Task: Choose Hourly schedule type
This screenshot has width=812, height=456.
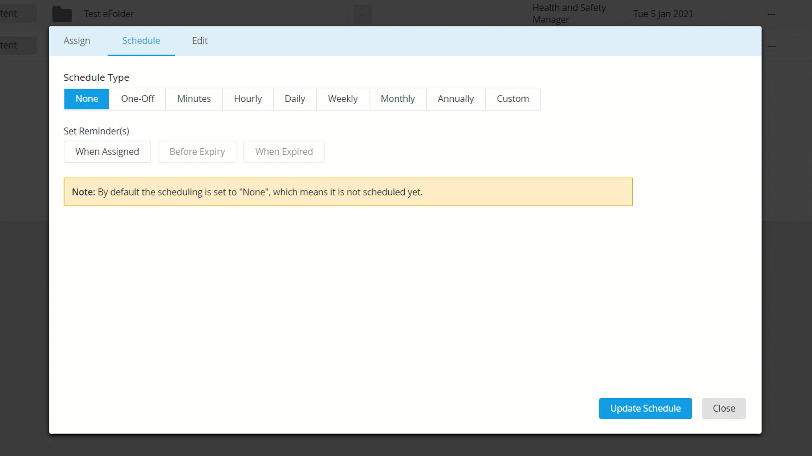Action: (248, 99)
